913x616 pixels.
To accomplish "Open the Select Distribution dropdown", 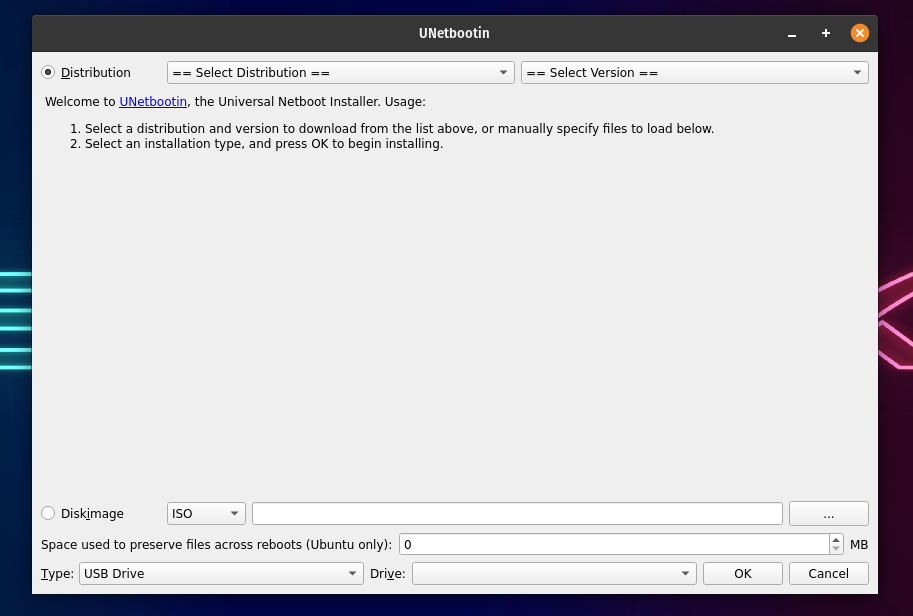I will coord(340,72).
